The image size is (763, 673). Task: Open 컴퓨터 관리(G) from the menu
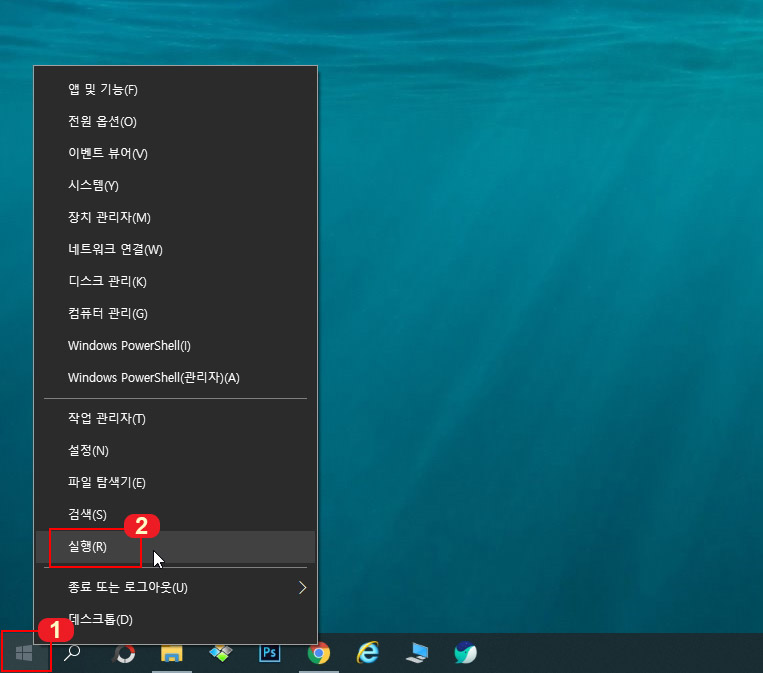tap(175, 314)
